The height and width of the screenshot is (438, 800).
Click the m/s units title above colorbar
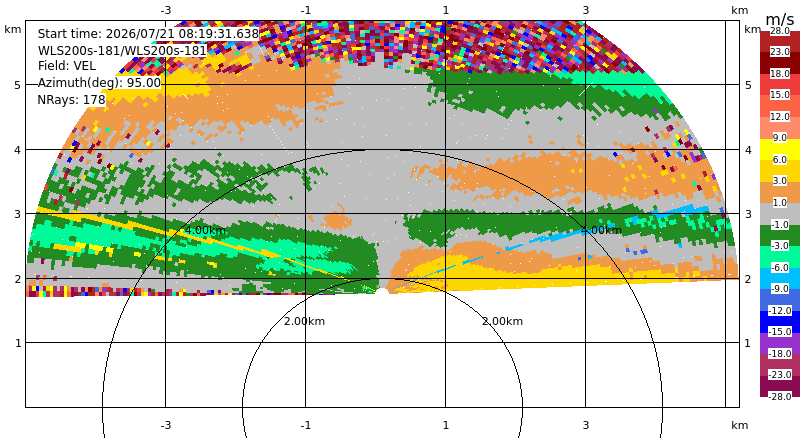780,19
